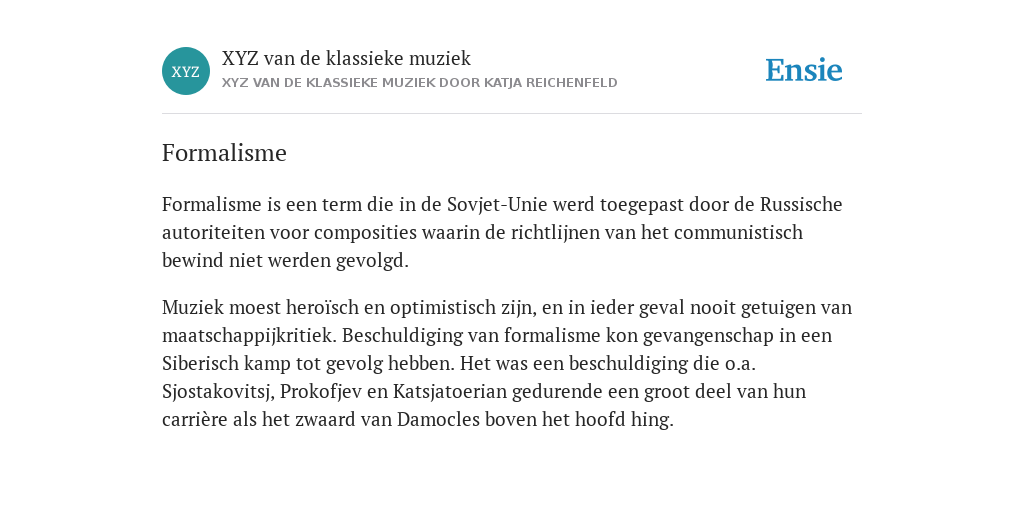Click the word 'maatschappijkritiek' in second paragraph
Image resolution: width=1024 pixels, height=512 pixels.
click(249, 336)
